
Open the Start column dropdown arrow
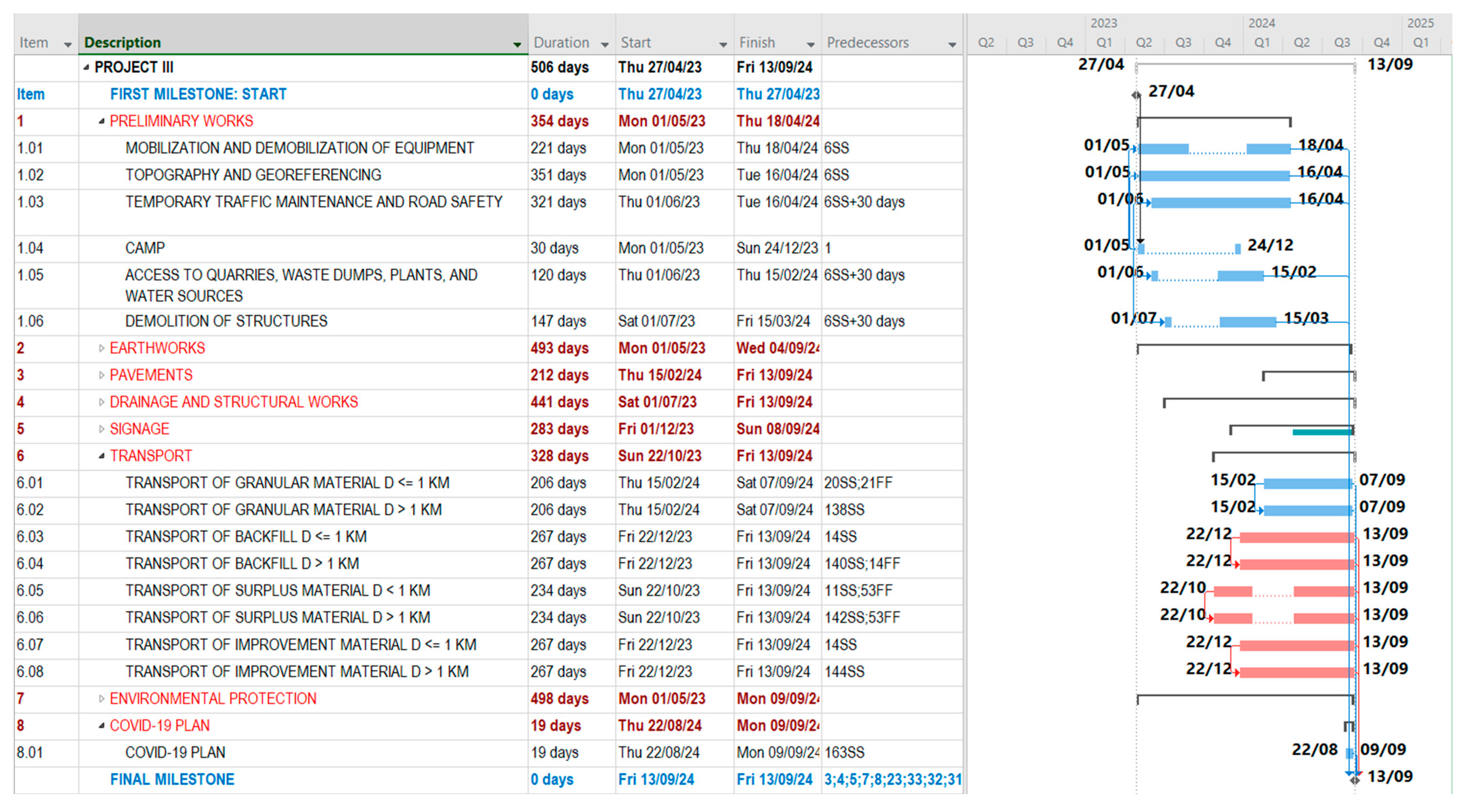pos(723,44)
